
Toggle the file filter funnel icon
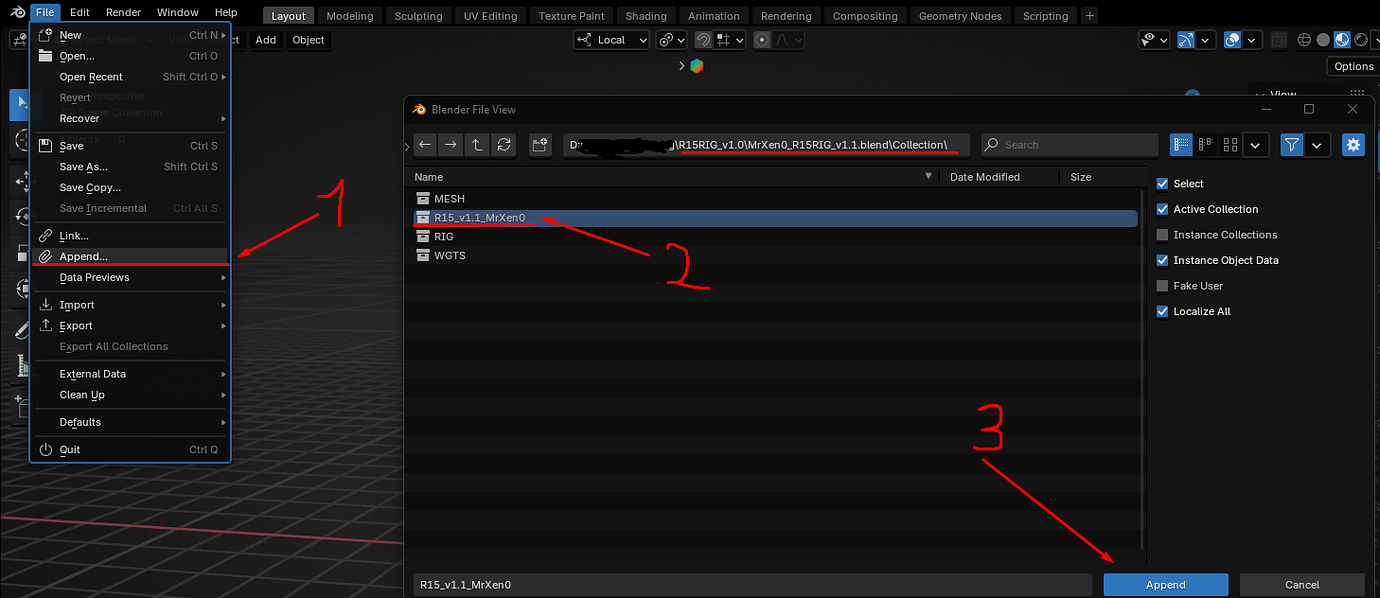point(1291,145)
